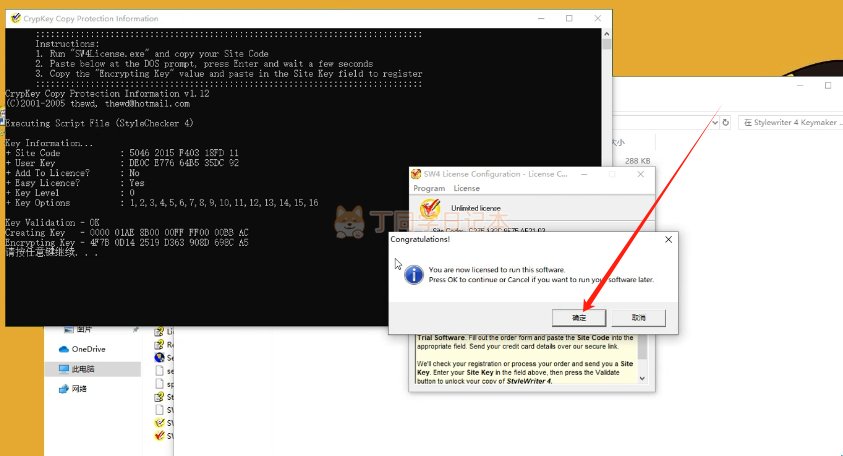The width and height of the screenshot is (843, 456).
Task: Open the License menu in SW4 License window
Action: coord(466,188)
